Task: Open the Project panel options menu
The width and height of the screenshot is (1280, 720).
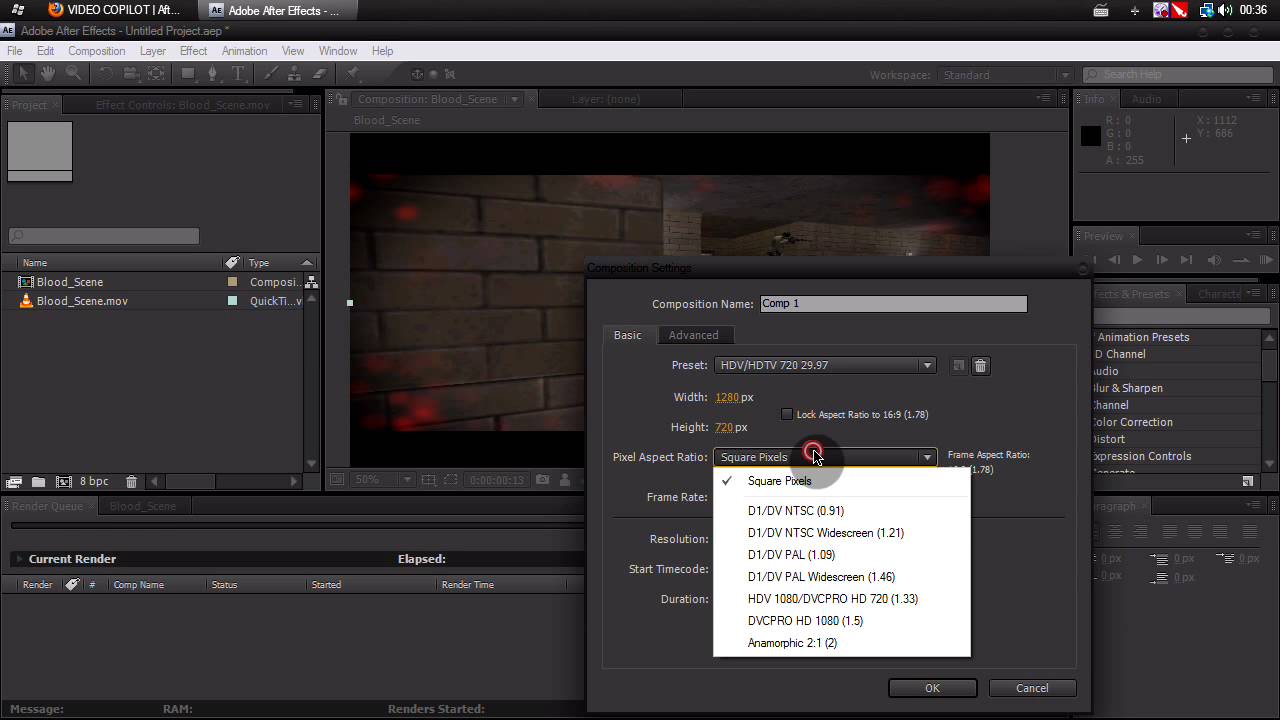Action: [x=296, y=104]
